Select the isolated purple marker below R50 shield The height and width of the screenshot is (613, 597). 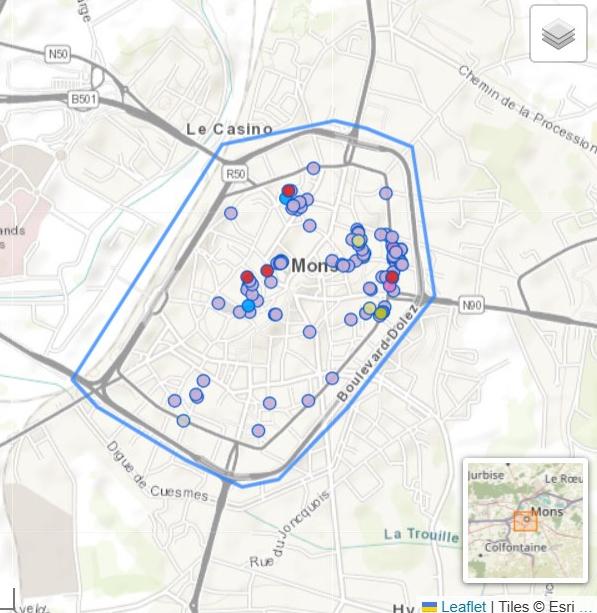coord(231,213)
